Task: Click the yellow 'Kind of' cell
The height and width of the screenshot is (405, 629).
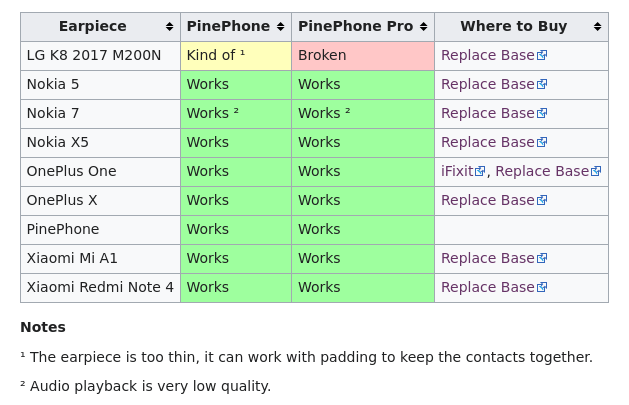Action: pos(235,56)
